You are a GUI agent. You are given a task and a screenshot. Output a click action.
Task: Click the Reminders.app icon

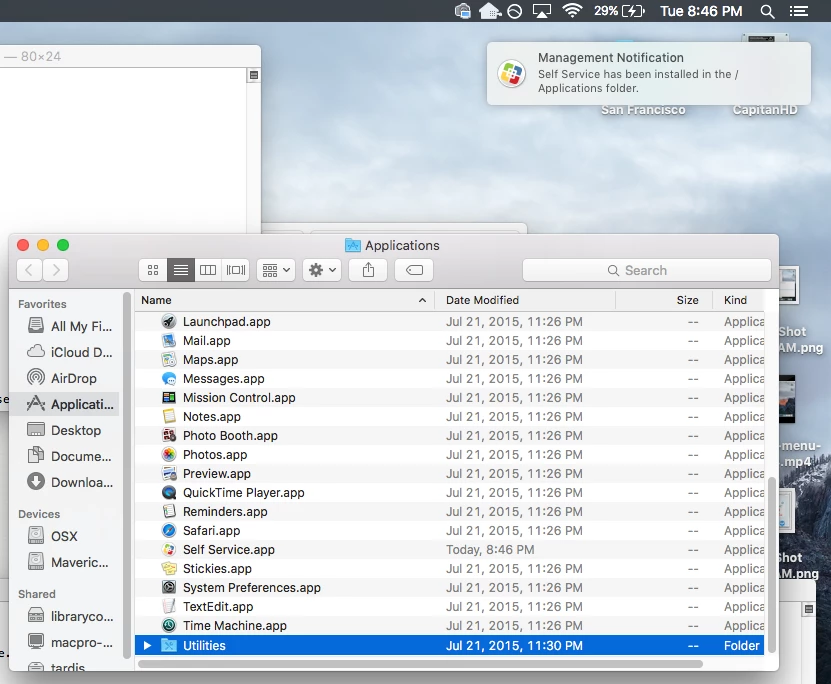(x=169, y=511)
